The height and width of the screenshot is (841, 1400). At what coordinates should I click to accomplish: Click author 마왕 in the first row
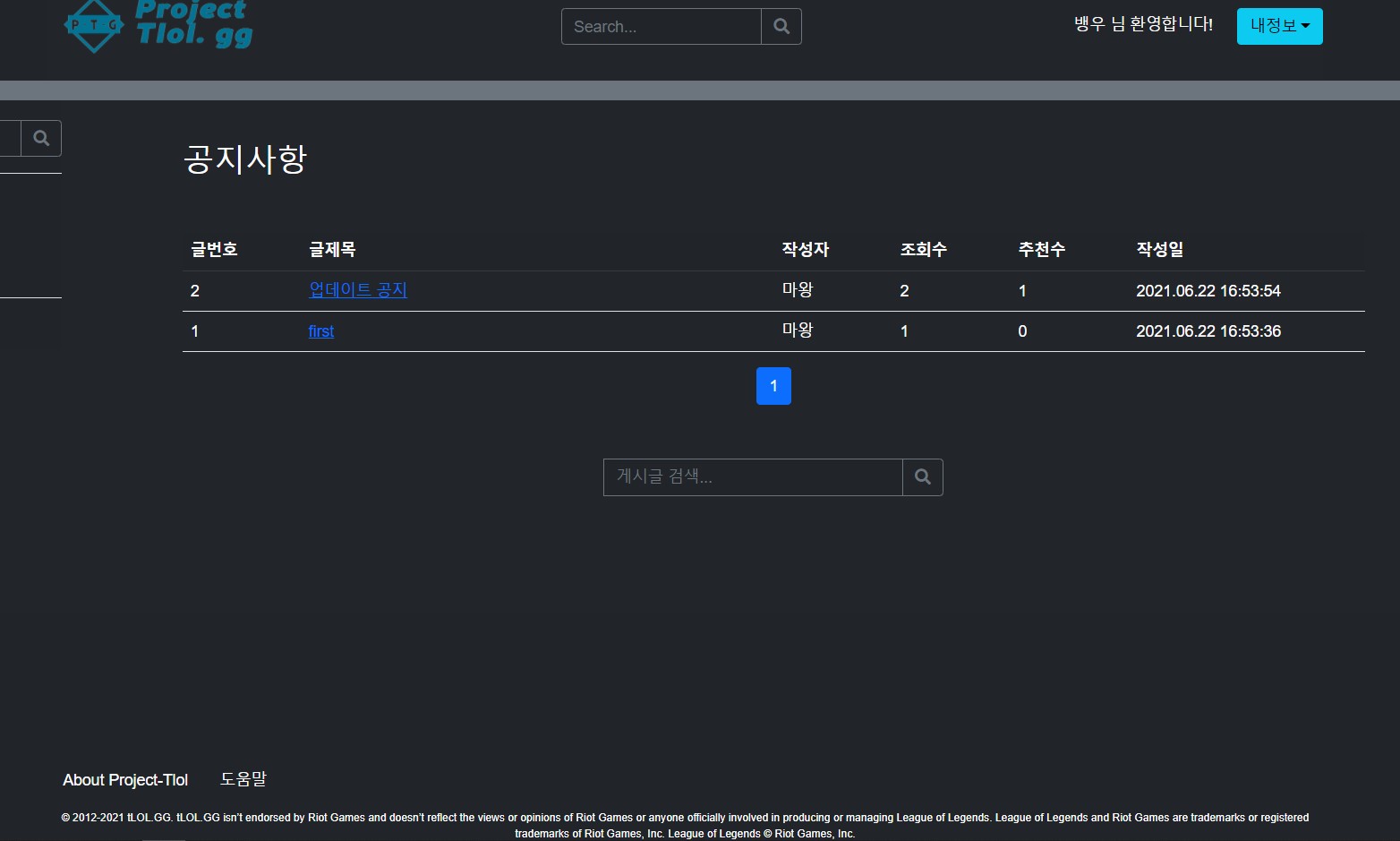click(798, 330)
